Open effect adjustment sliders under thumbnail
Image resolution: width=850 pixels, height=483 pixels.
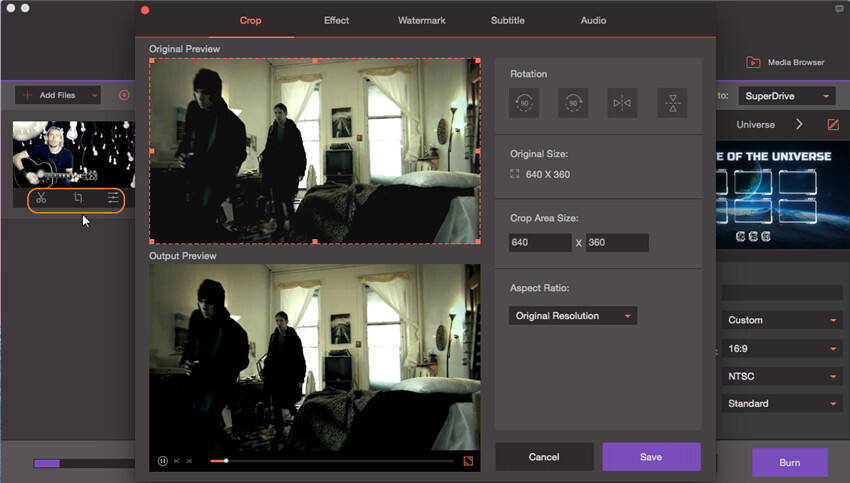[x=113, y=198]
